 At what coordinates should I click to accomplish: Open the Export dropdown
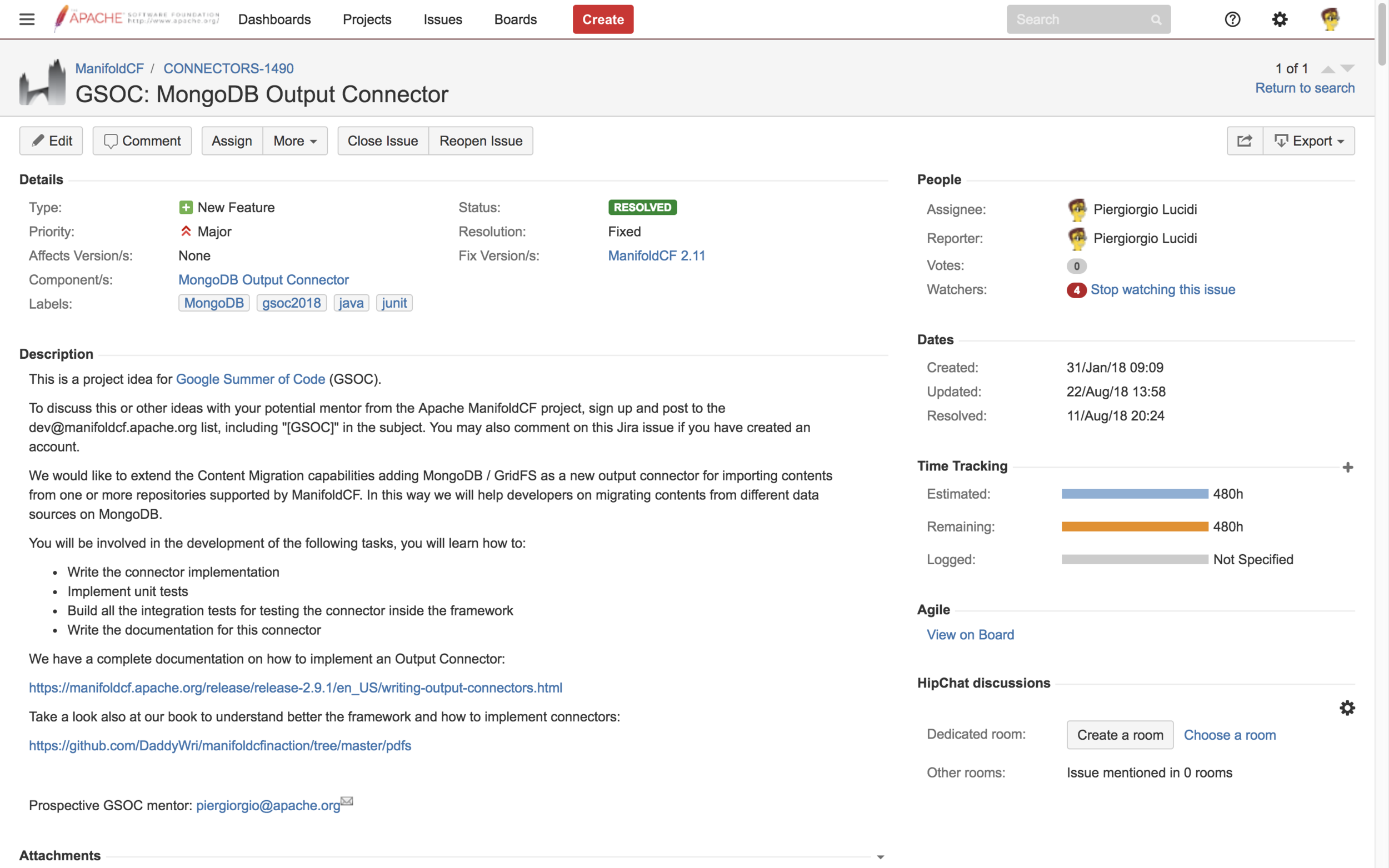1308,141
